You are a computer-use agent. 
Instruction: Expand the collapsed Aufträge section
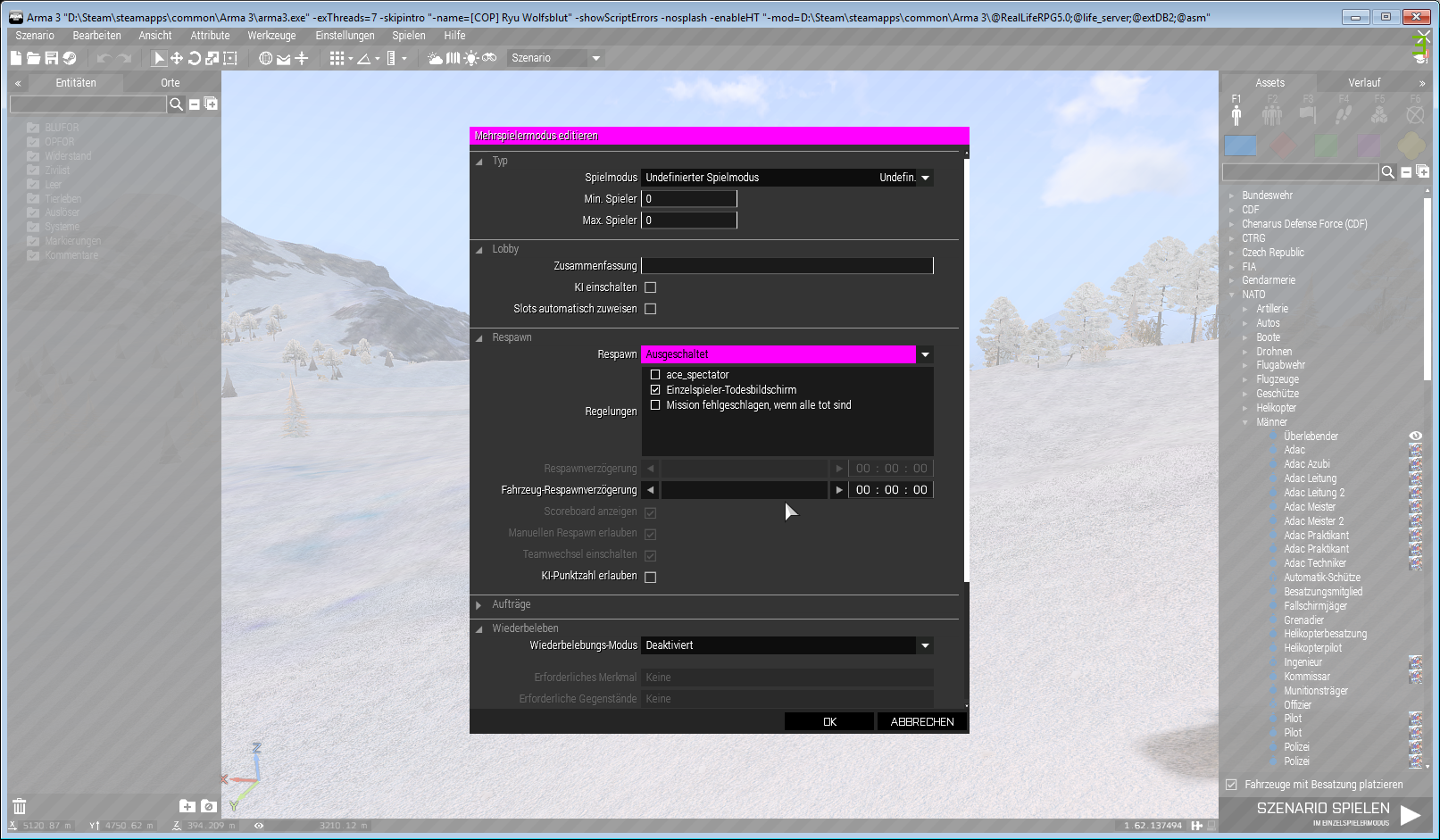[479, 605]
